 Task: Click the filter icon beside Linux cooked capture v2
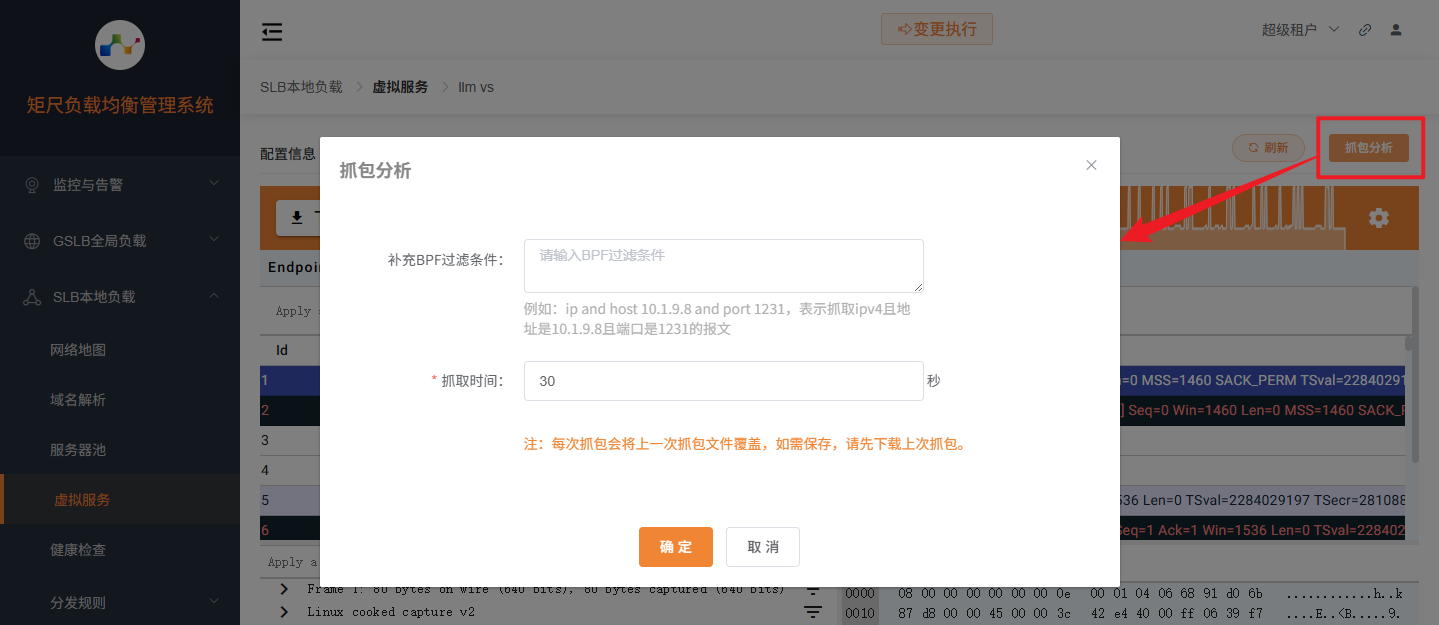coord(812,611)
